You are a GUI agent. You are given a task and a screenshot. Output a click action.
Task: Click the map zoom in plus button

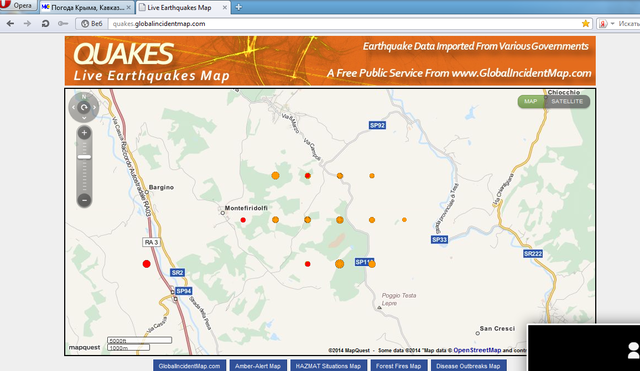[84, 133]
